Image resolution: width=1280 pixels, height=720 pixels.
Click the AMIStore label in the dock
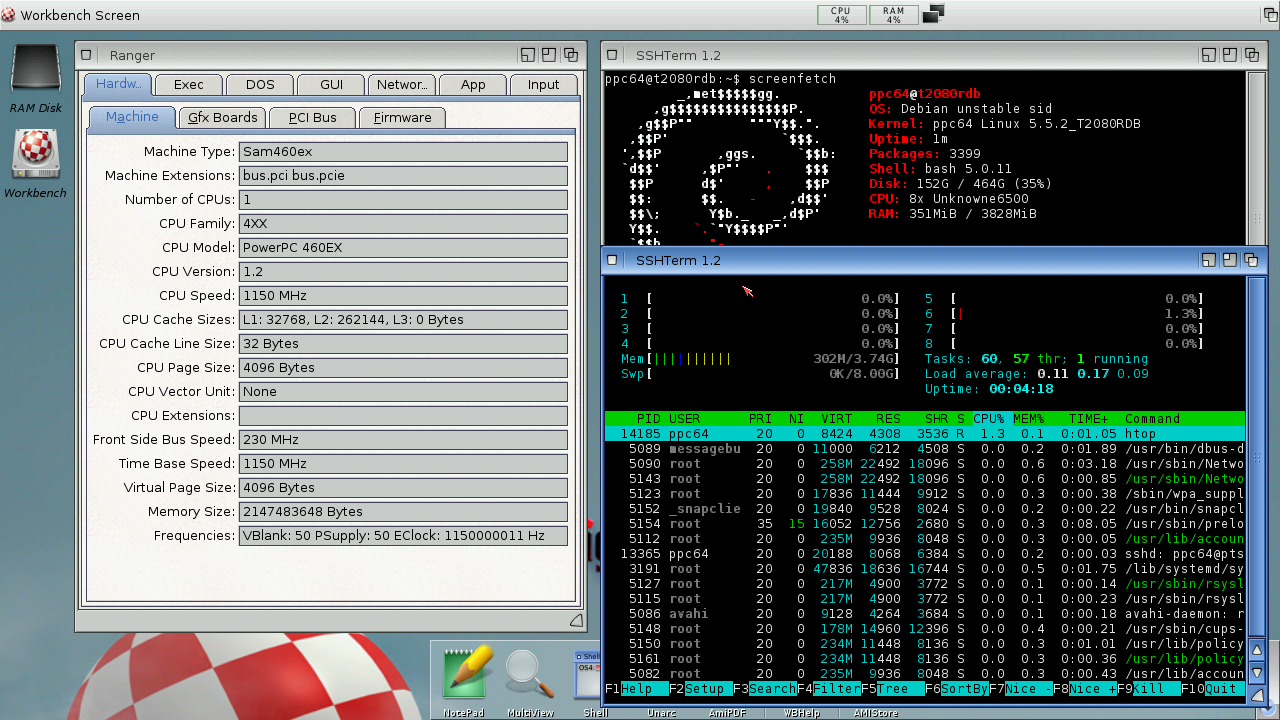875,713
